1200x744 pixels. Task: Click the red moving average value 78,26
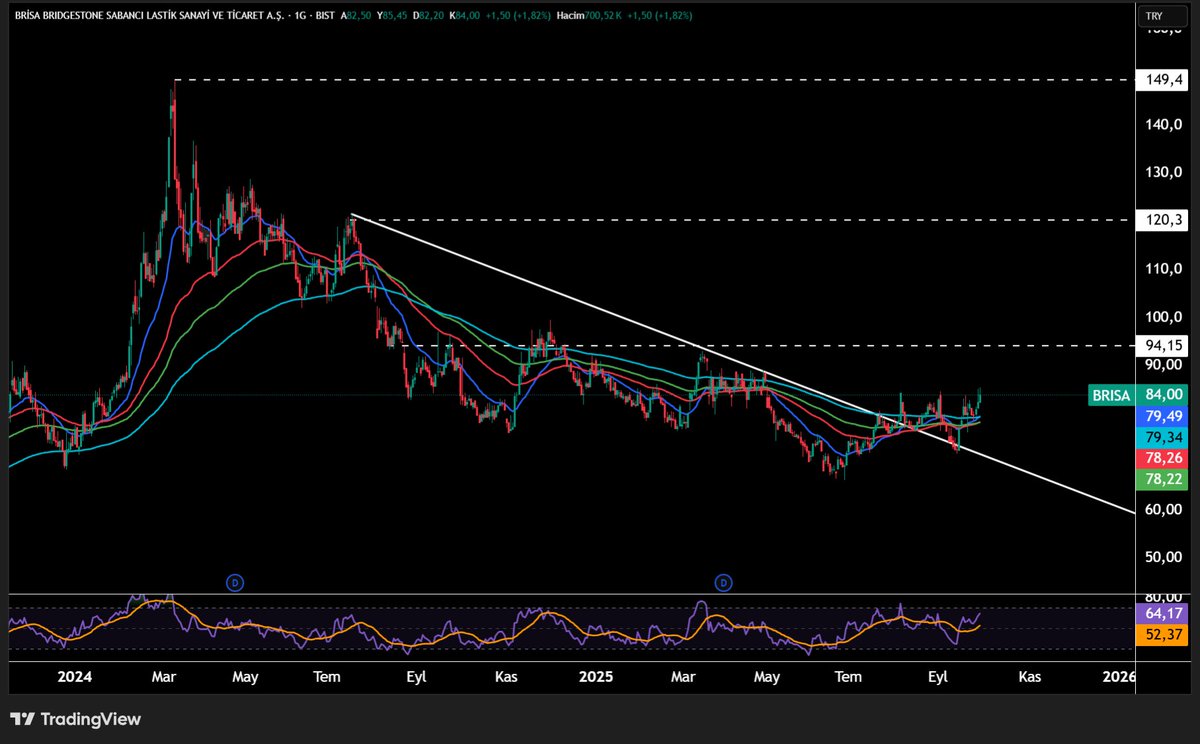point(1164,458)
